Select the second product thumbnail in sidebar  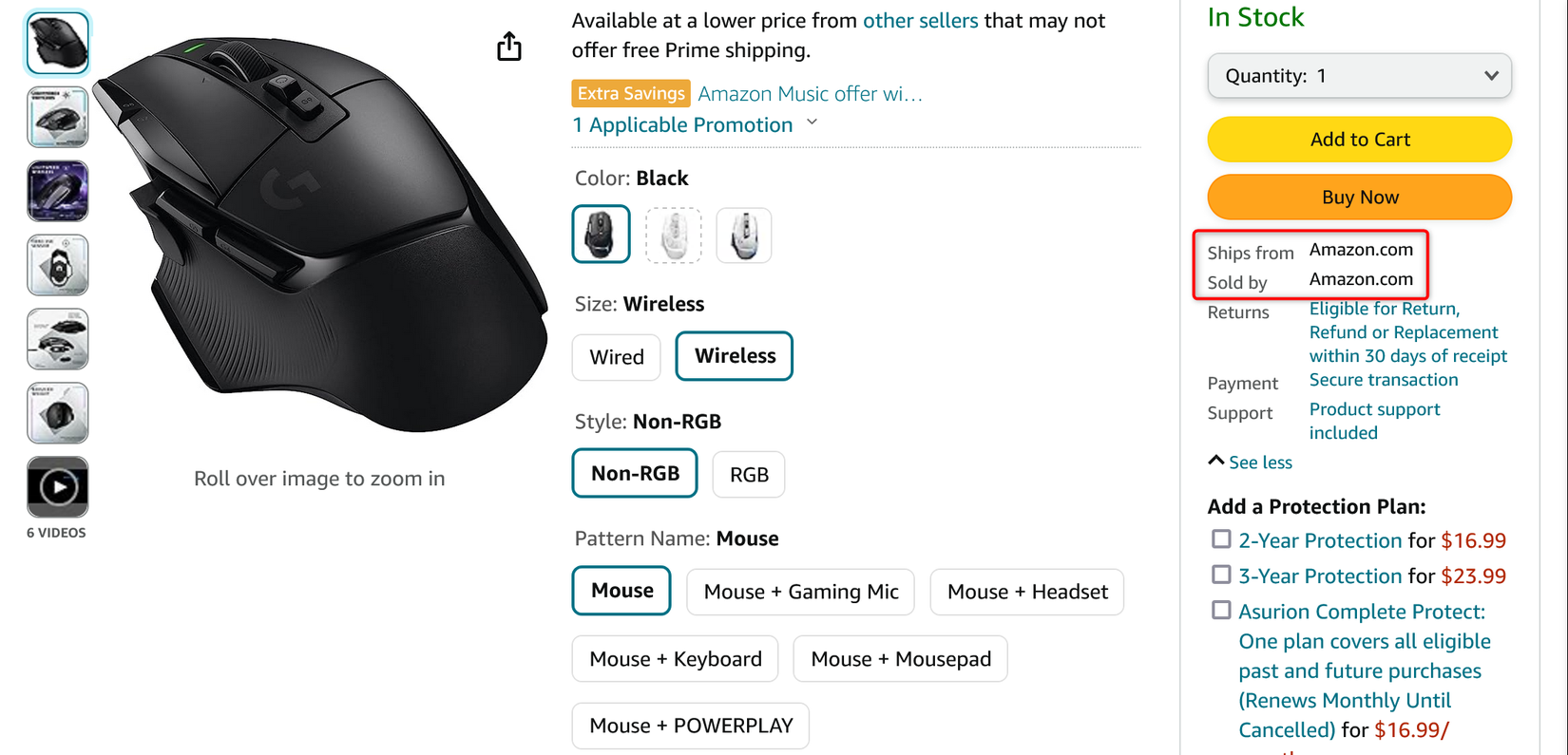(57, 117)
